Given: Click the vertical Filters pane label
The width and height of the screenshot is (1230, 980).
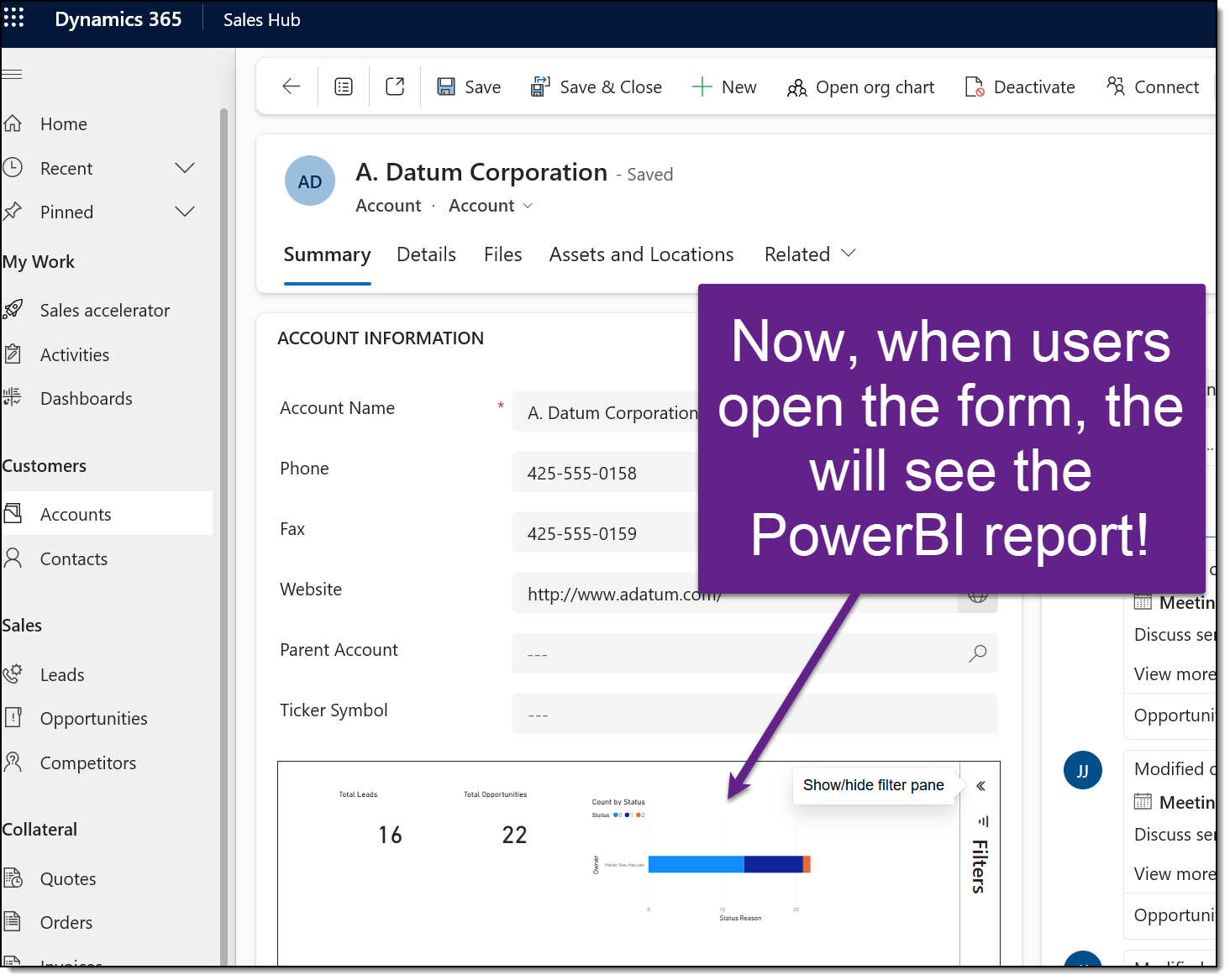Looking at the screenshot, I should coord(980,866).
